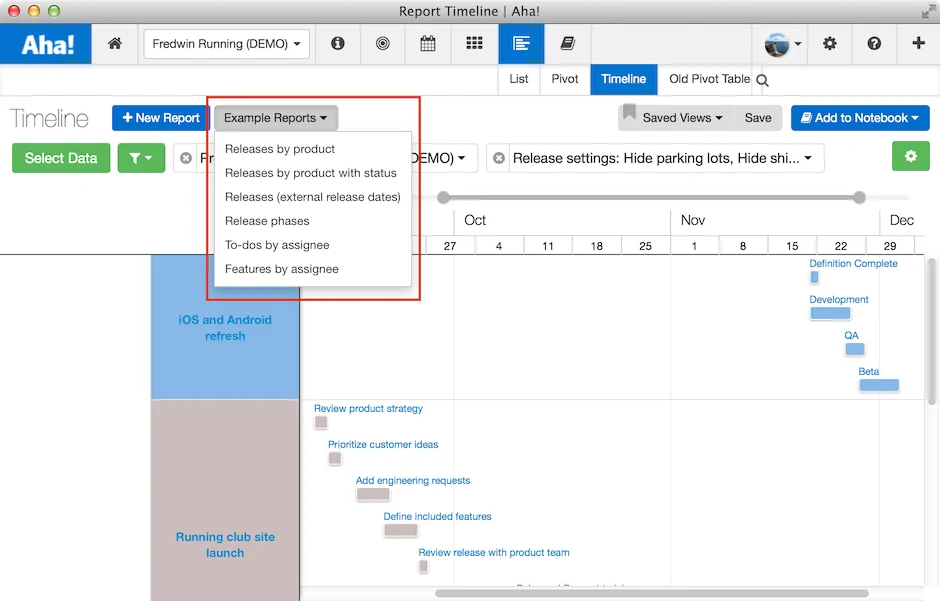The height and width of the screenshot is (601, 940).
Task: Click the Select Data button
Action: tap(61, 158)
